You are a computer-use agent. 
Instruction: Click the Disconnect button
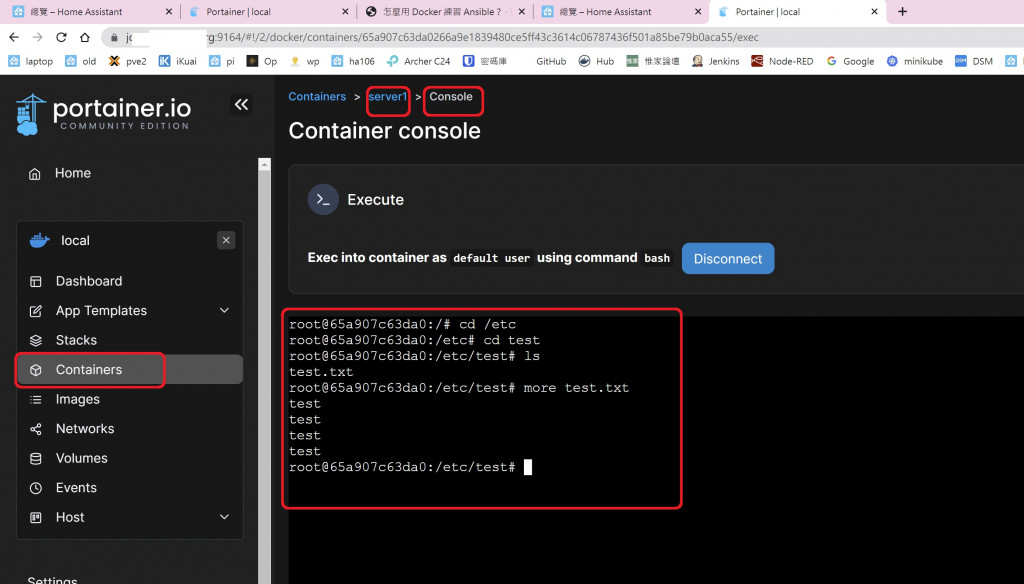tap(728, 259)
